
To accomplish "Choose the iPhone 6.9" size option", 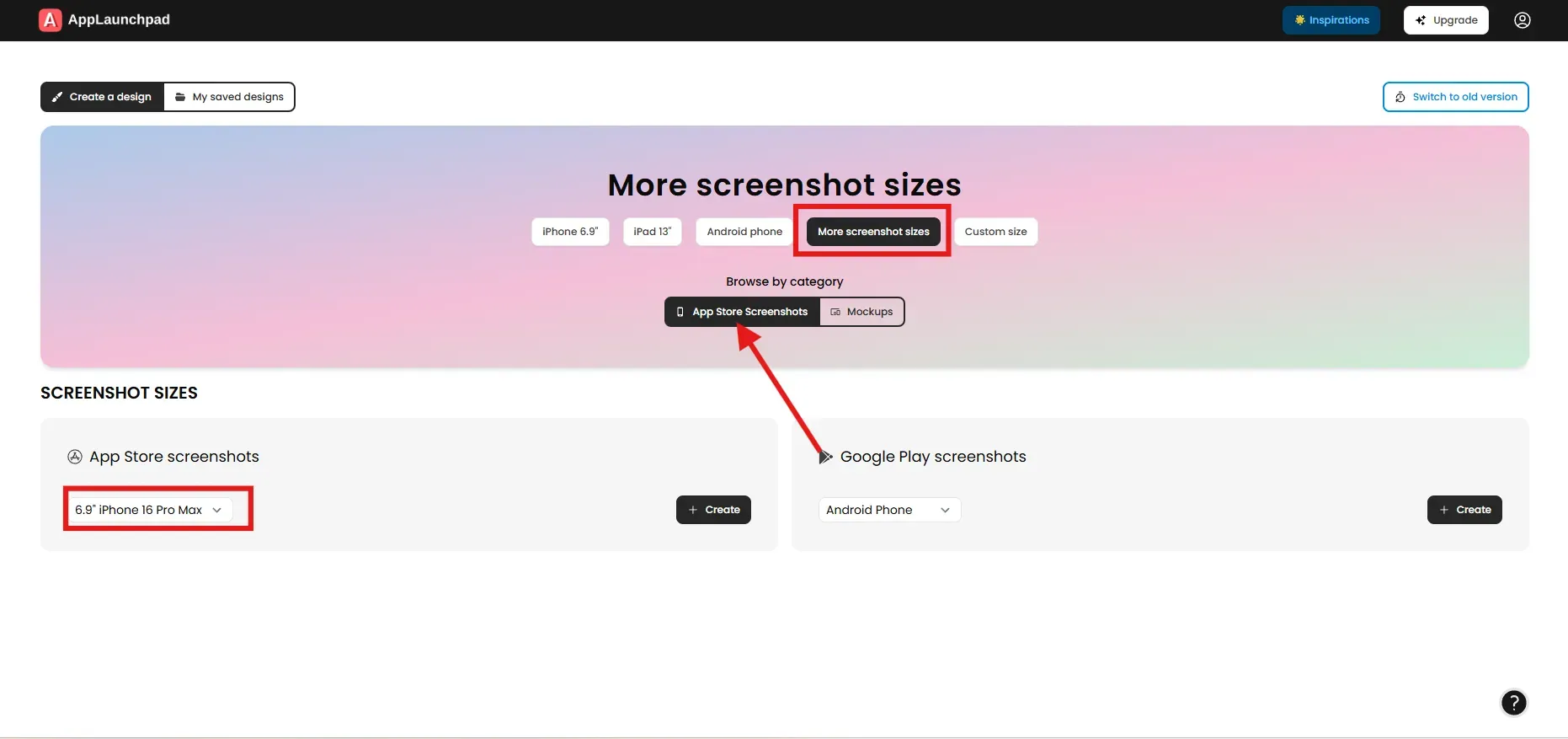I will (x=570, y=232).
